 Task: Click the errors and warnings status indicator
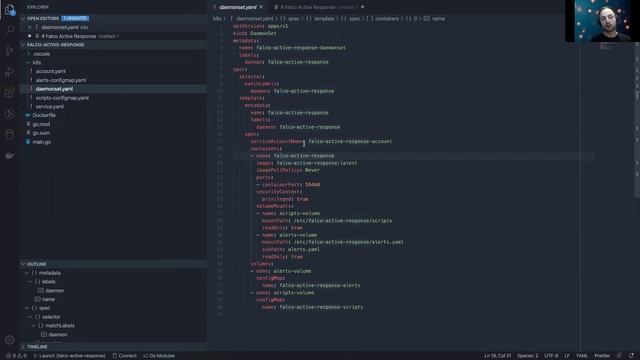coord(16,356)
